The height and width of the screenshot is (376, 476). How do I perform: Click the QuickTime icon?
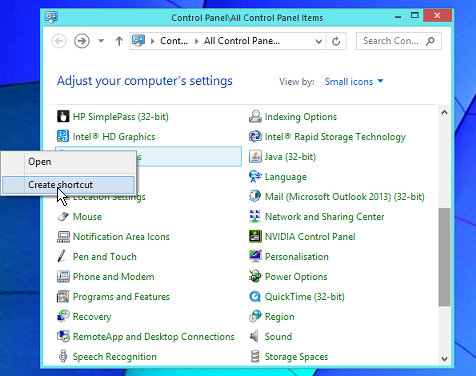(x=255, y=296)
